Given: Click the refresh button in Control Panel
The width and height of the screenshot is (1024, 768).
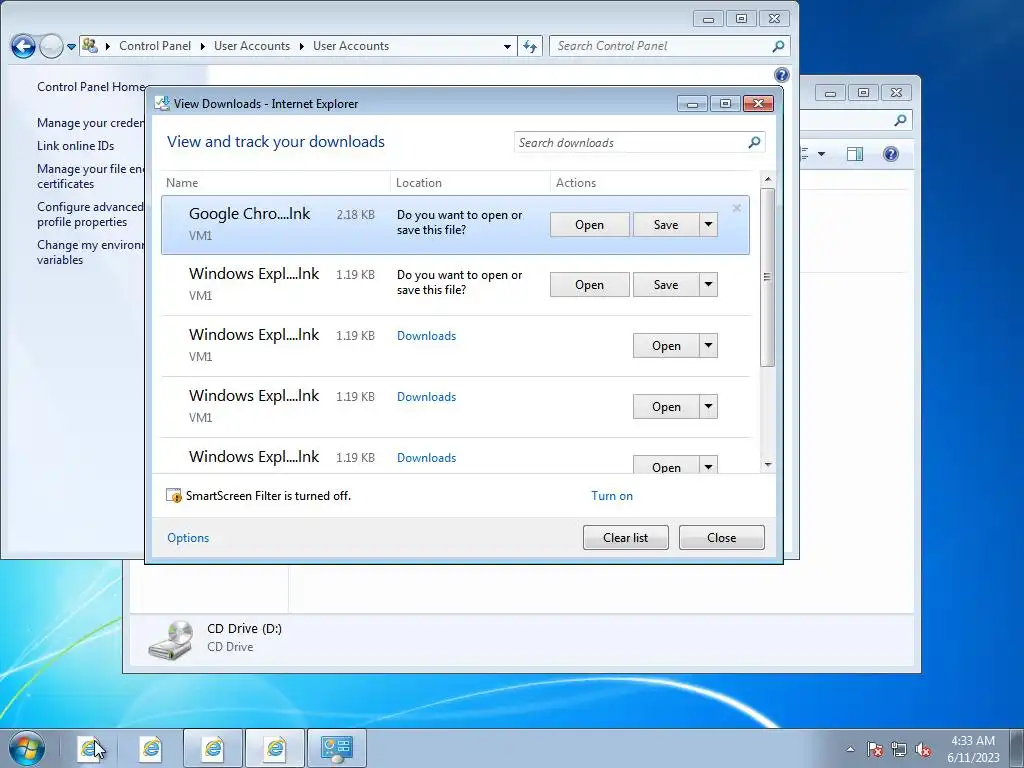Looking at the screenshot, I should click(x=530, y=46).
